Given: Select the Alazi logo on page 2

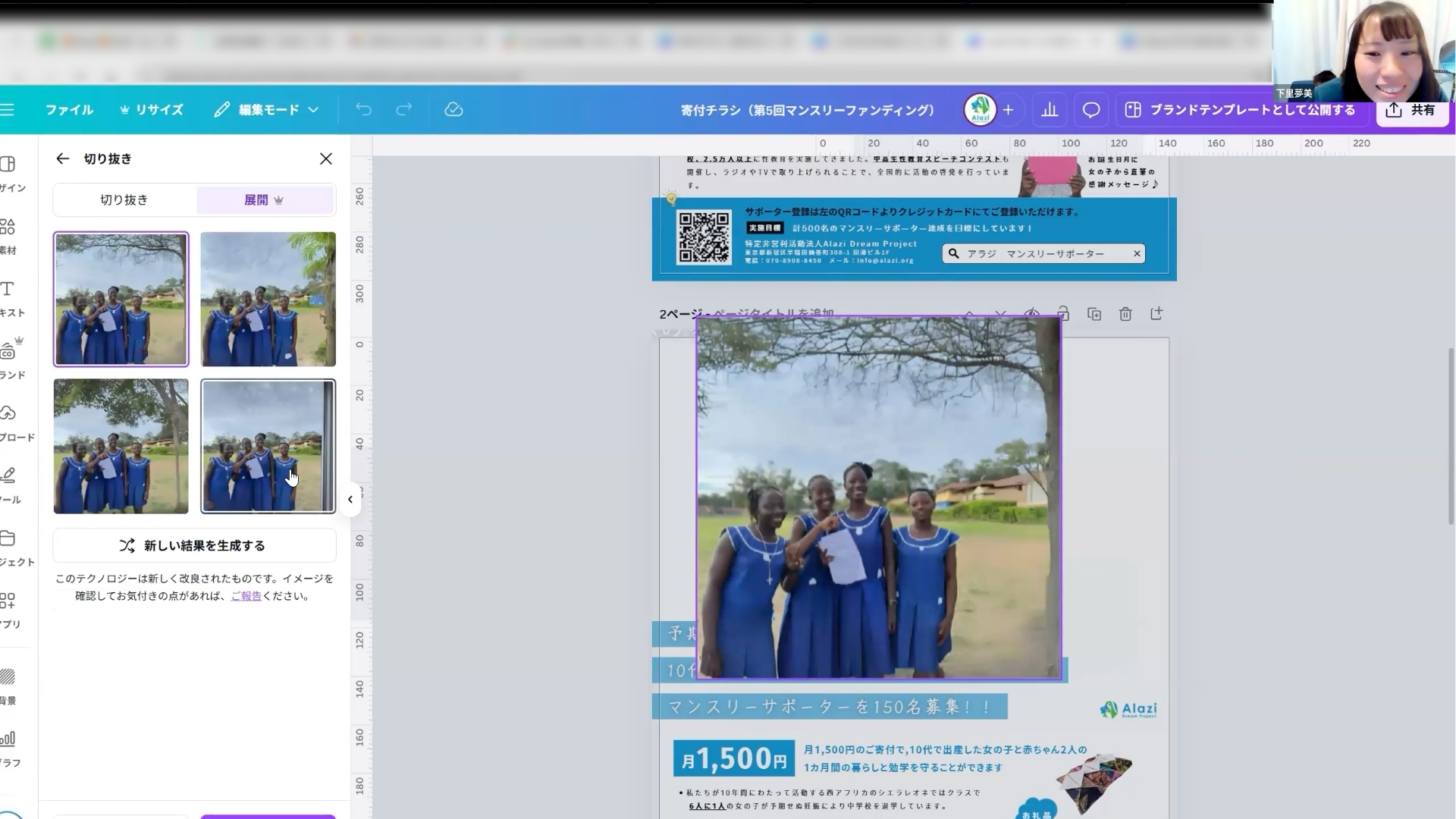Looking at the screenshot, I should (1128, 709).
